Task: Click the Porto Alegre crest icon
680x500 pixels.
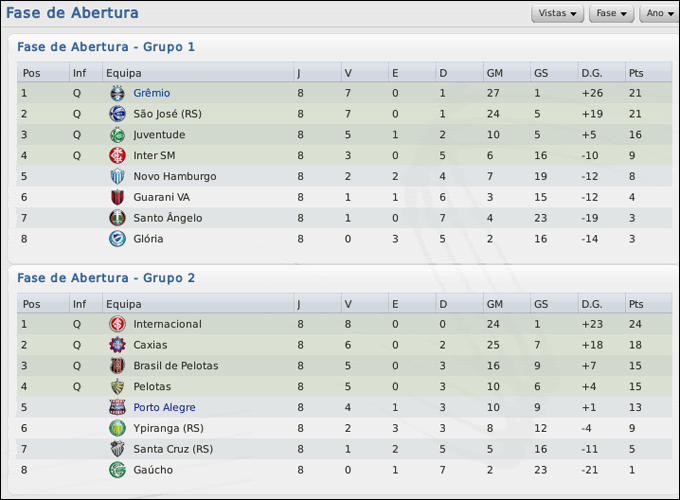Action: [117, 408]
